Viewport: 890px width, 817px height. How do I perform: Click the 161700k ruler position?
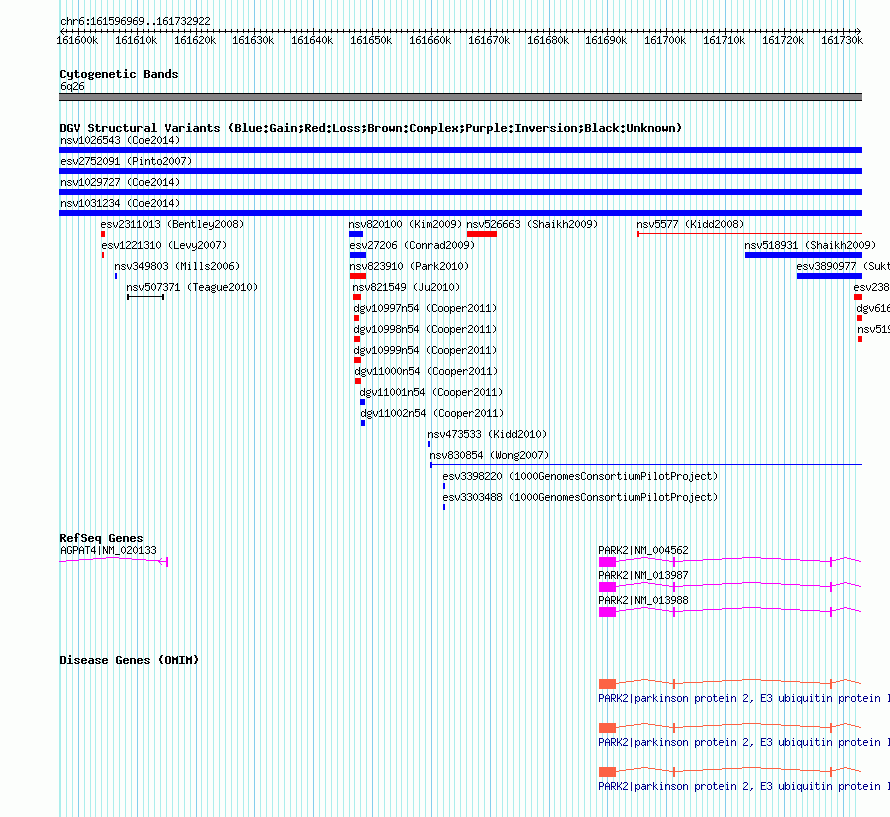point(665,40)
